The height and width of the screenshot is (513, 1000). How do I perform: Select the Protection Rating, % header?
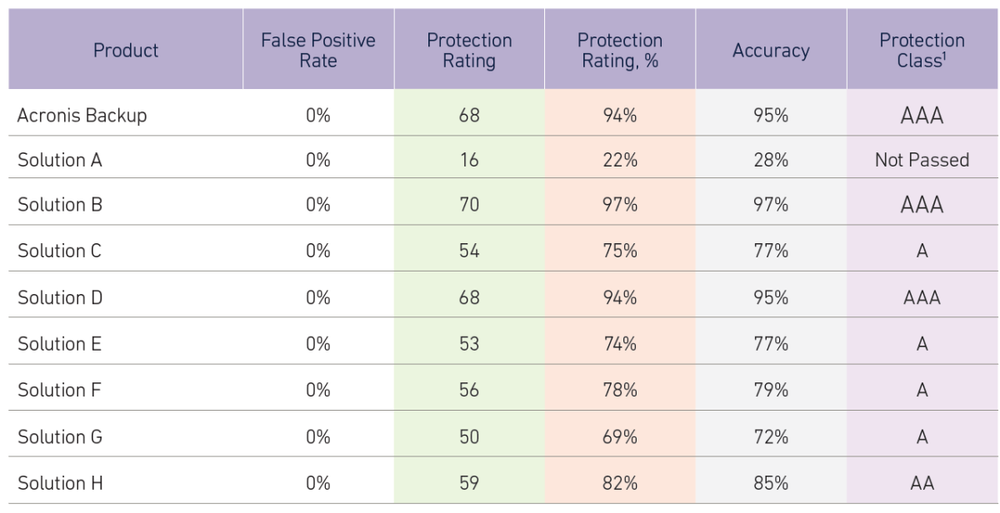point(620,50)
